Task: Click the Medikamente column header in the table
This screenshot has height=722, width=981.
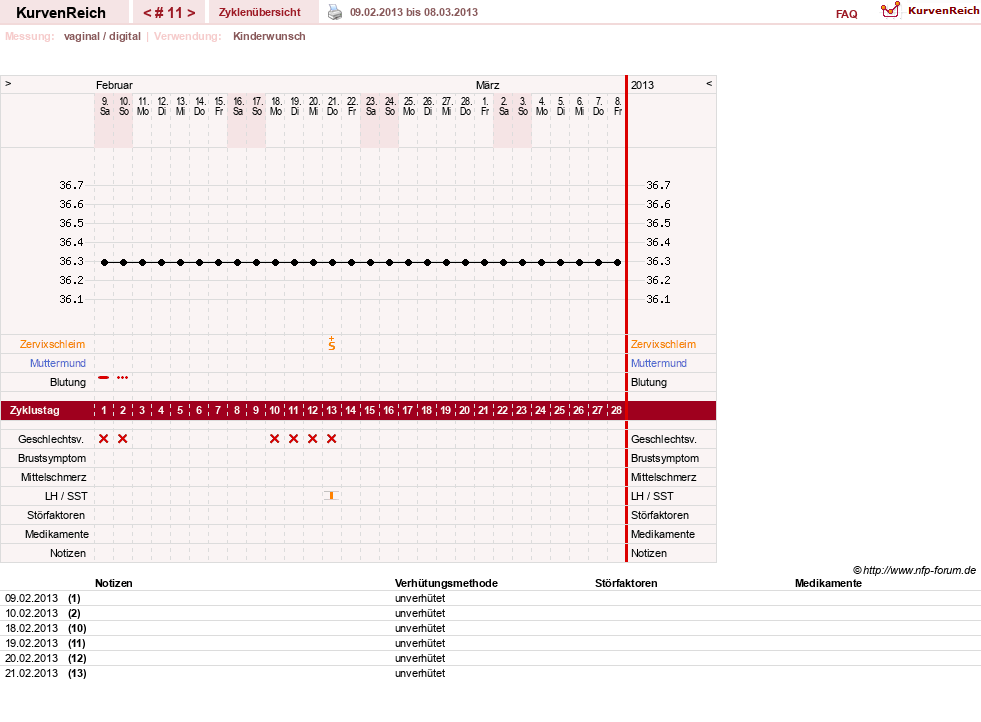Action: [828, 583]
